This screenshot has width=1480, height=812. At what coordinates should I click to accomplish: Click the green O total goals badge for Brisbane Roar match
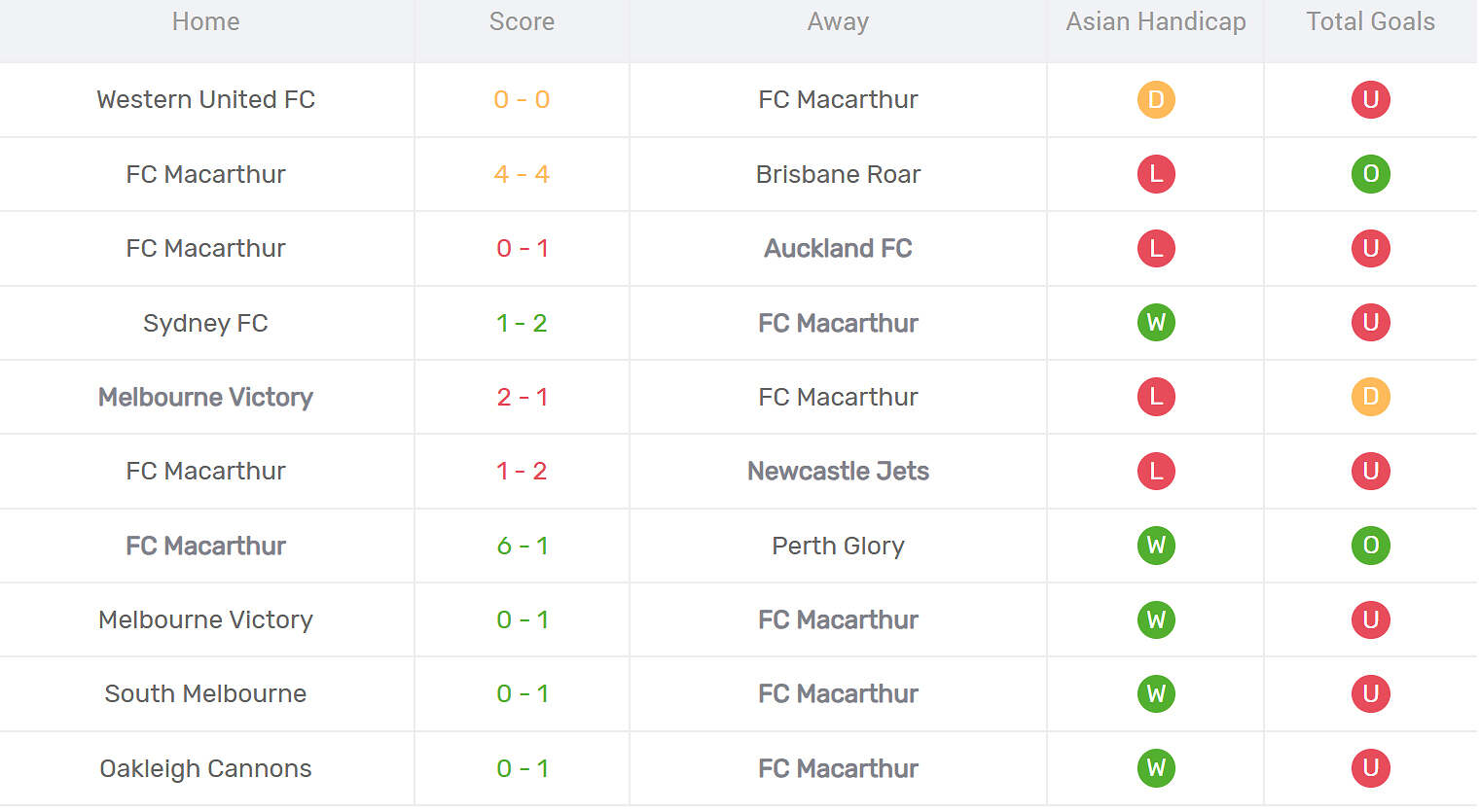pos(1370,174)
